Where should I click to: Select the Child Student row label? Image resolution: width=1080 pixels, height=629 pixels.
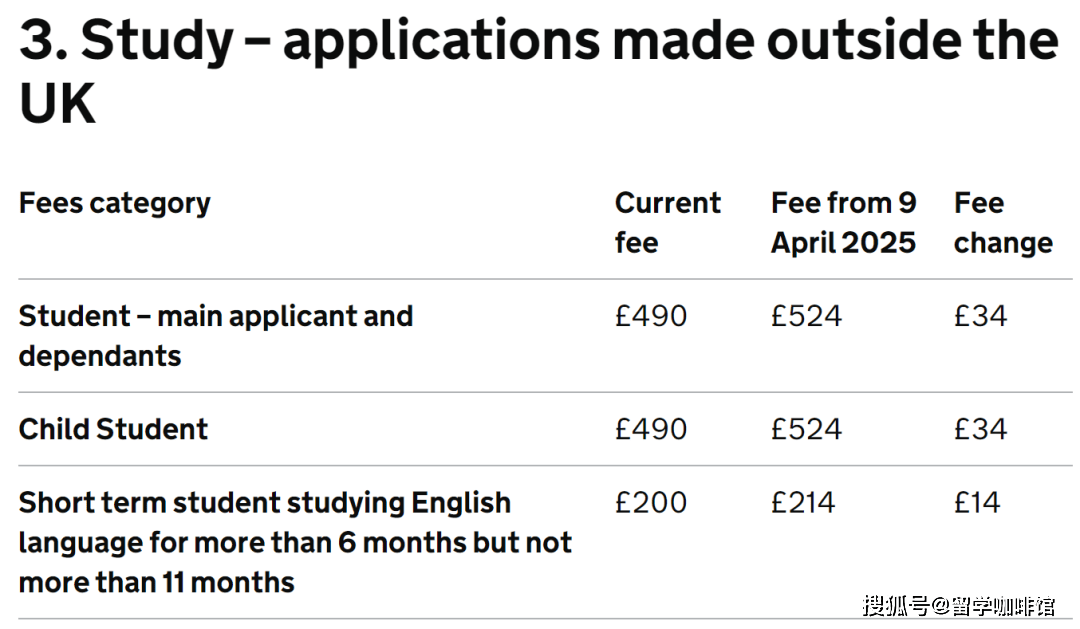pos(113,429)
